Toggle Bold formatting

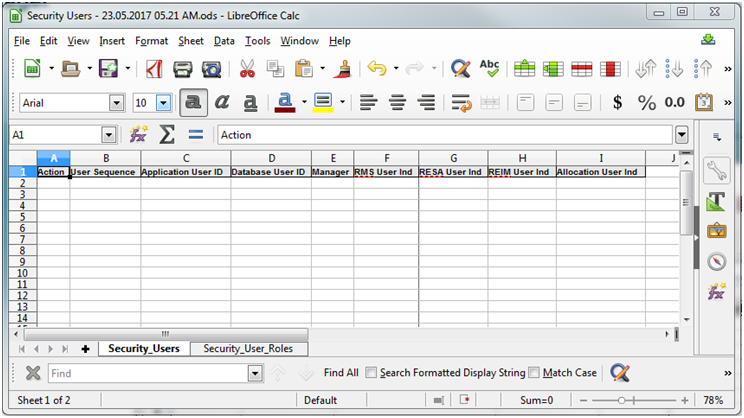(193, 102)
